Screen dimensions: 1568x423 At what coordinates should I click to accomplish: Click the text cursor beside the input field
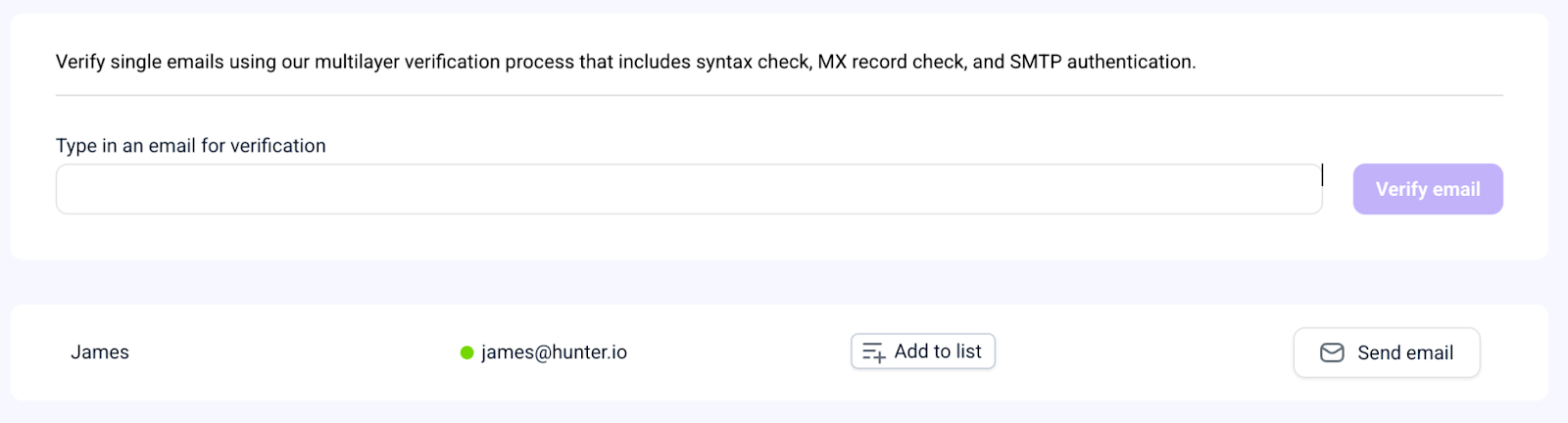point(1322,174)
